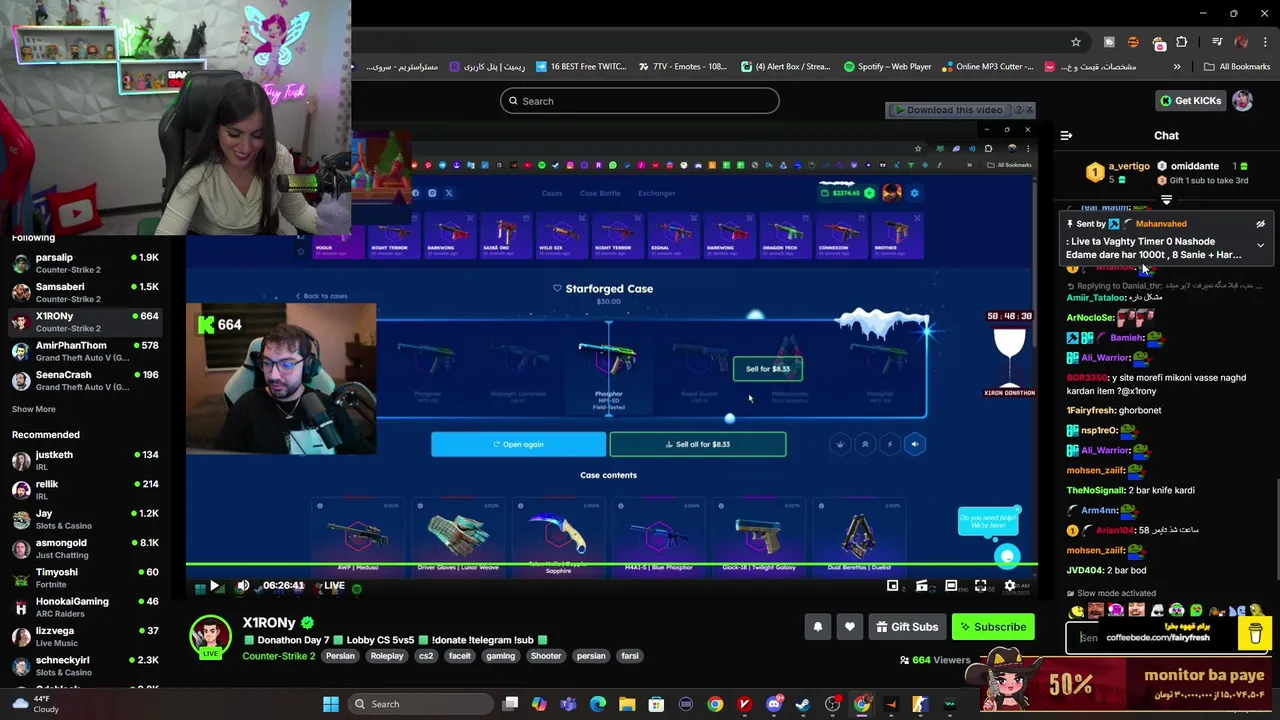Open the Windows Start menu
The width and height of the screenshot is (1280, 720).
point(331,704)
